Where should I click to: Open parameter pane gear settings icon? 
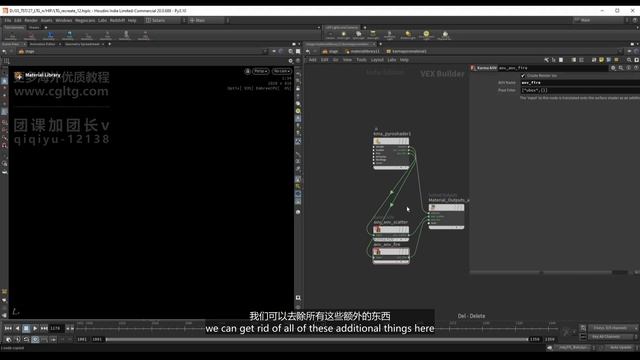[613, 68]
